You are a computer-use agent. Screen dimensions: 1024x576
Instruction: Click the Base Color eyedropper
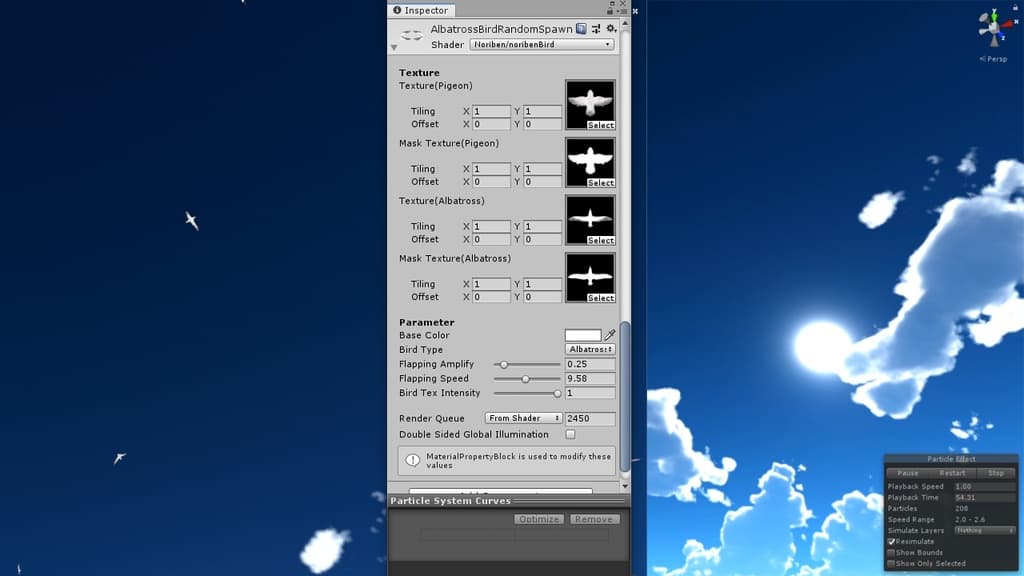tap(610, 335)
